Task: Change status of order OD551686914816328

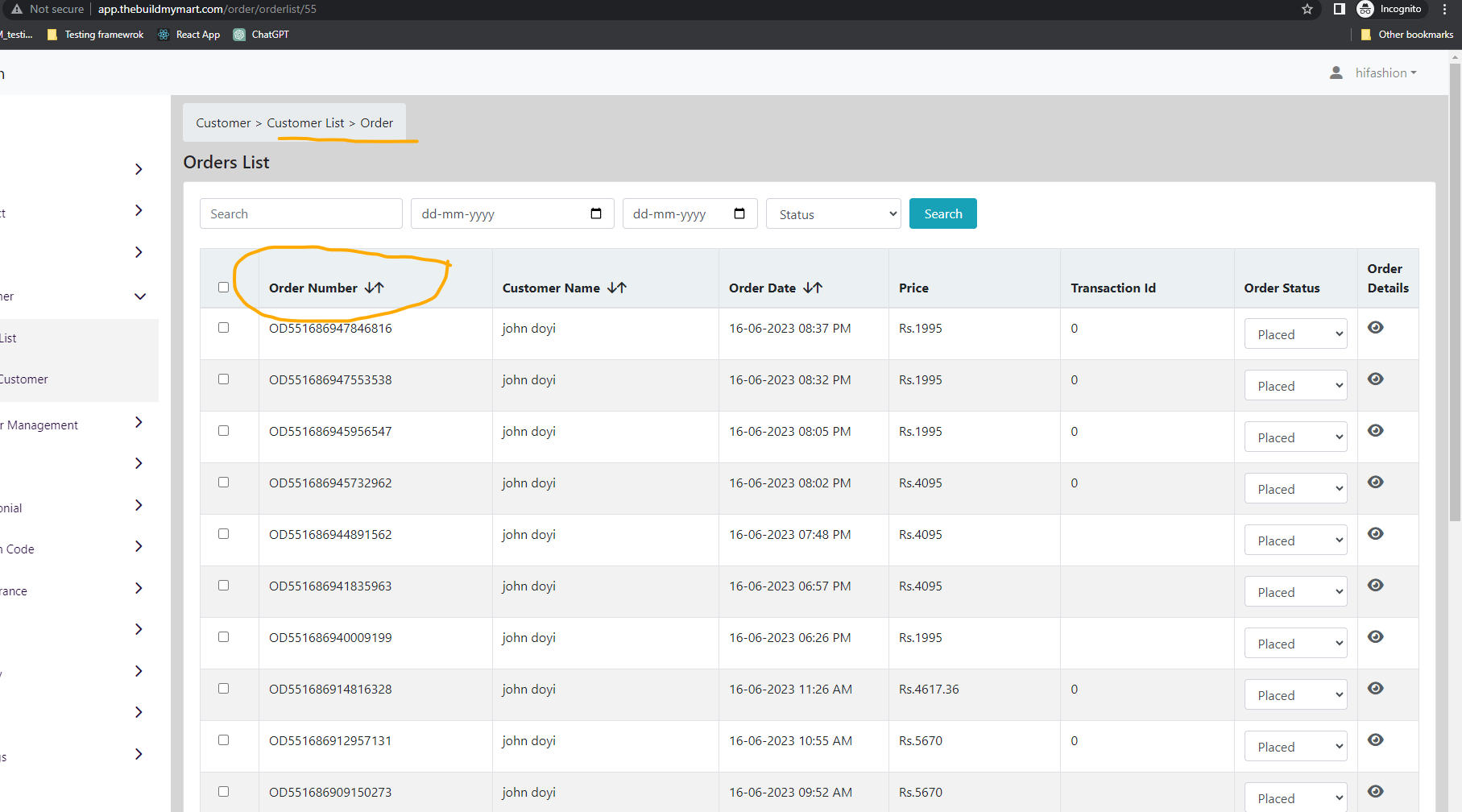Action: (1296, 694)
